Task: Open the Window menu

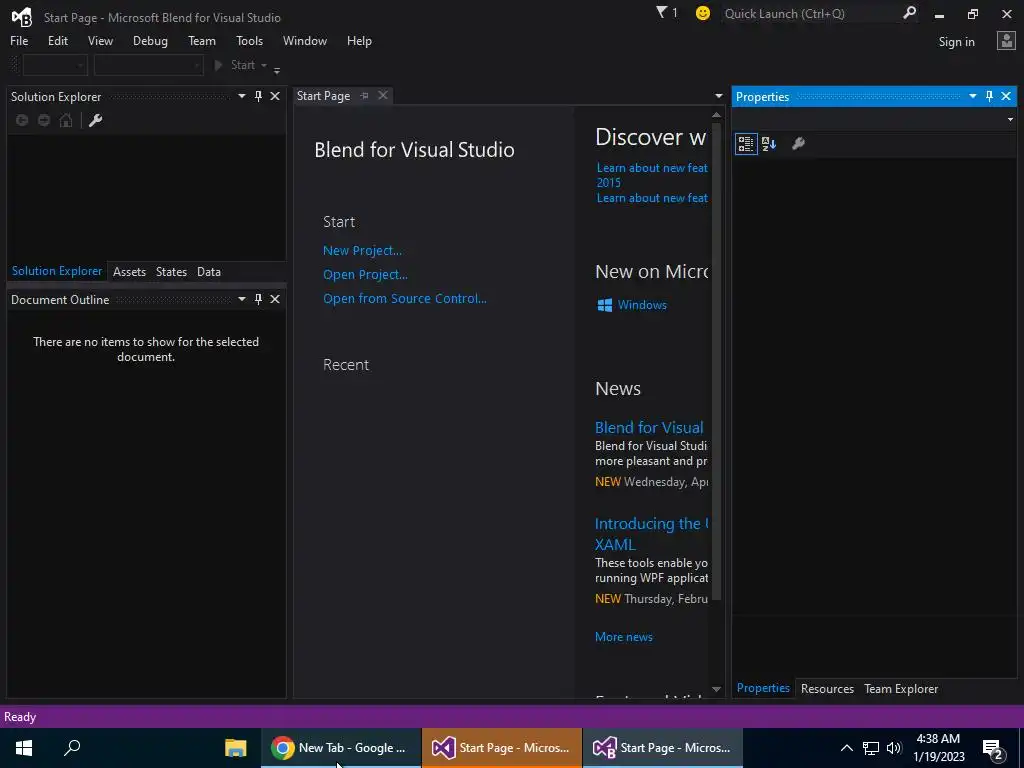Action: 305,40
